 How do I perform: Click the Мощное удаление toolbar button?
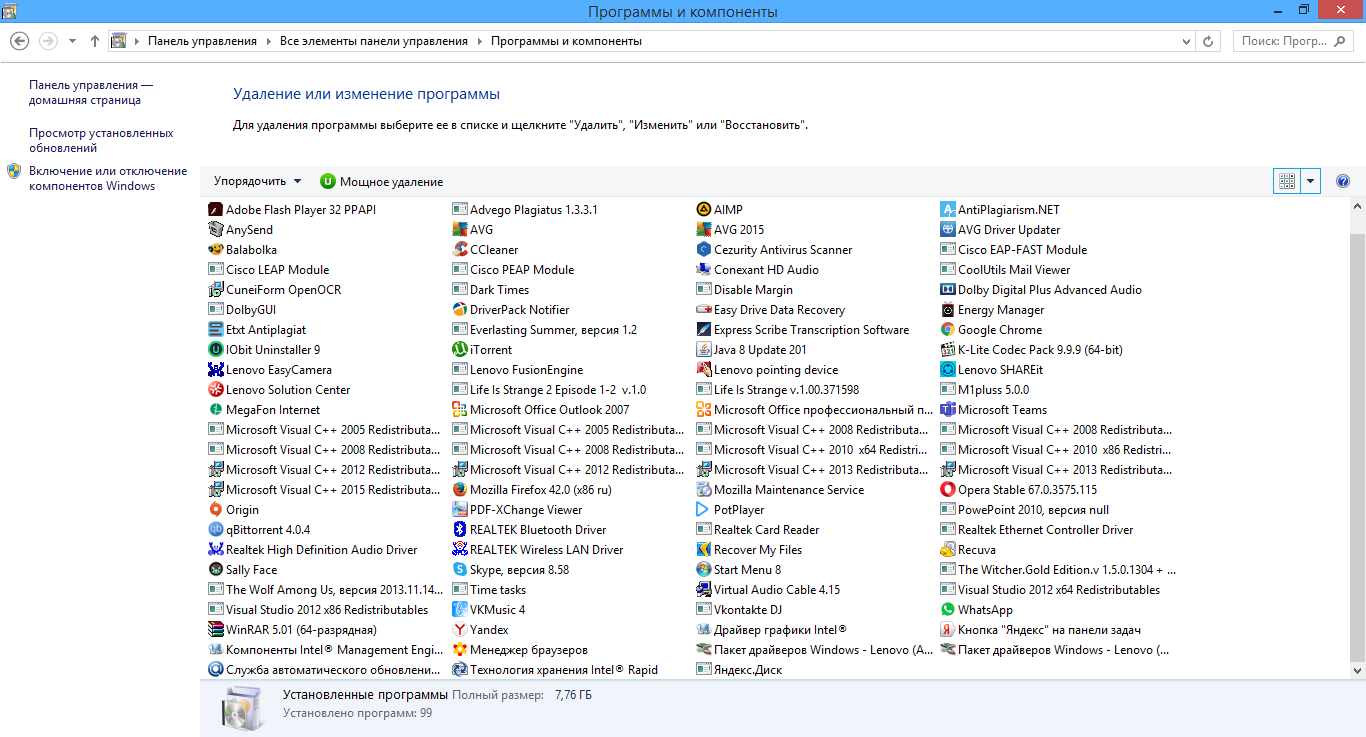tap(381, 181)
